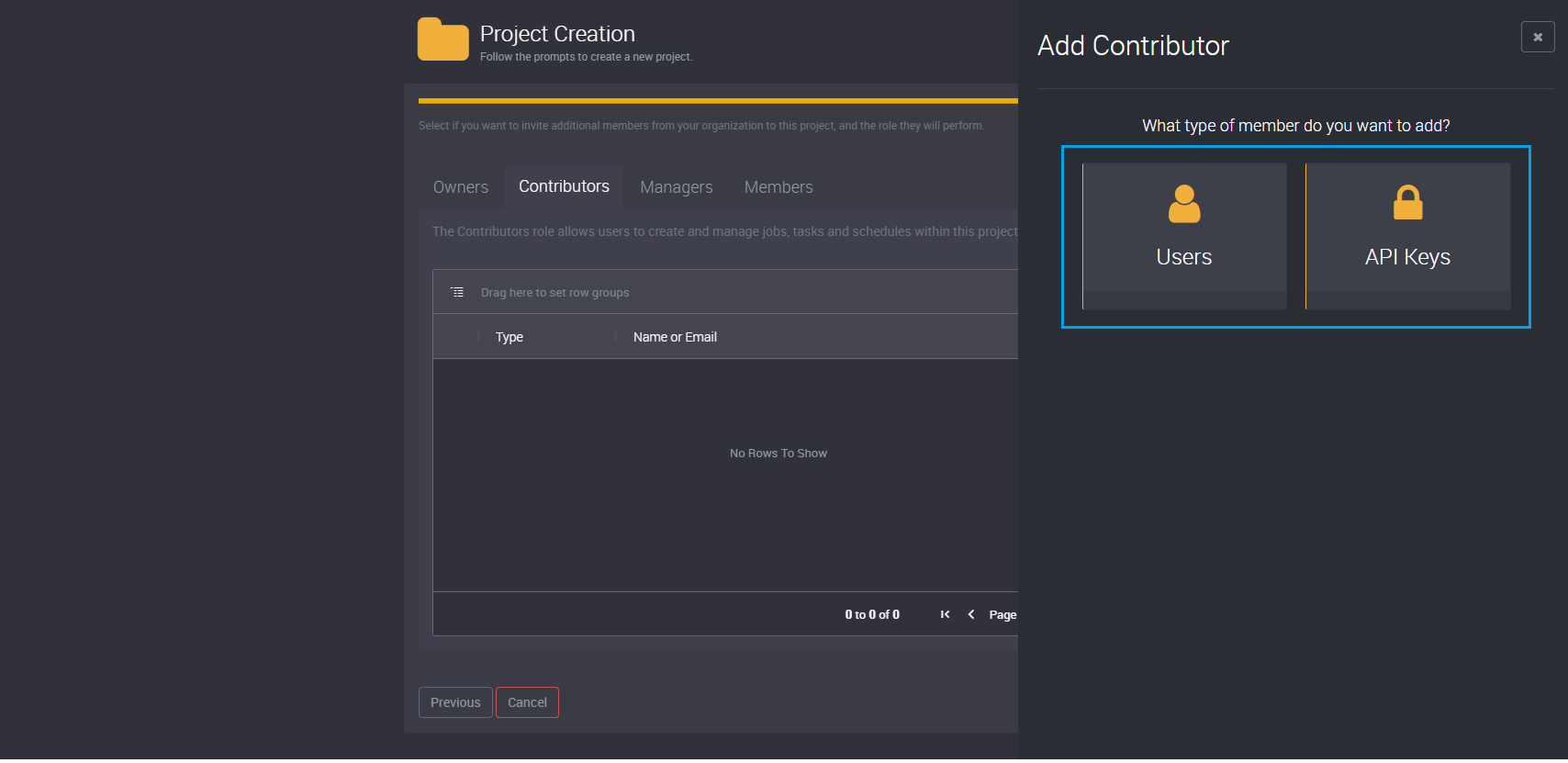Click the Previous button
Viewport: 1568px width, 763px height.
(455, 702)
